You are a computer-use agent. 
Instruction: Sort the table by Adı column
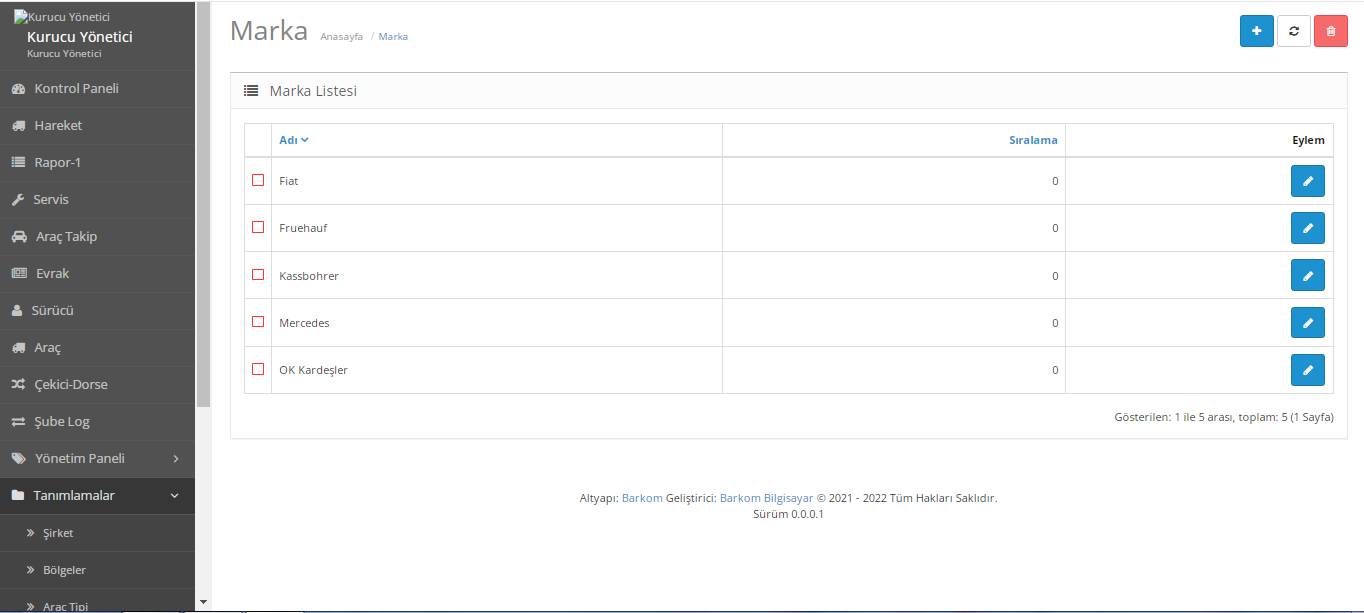click(294, 140)
